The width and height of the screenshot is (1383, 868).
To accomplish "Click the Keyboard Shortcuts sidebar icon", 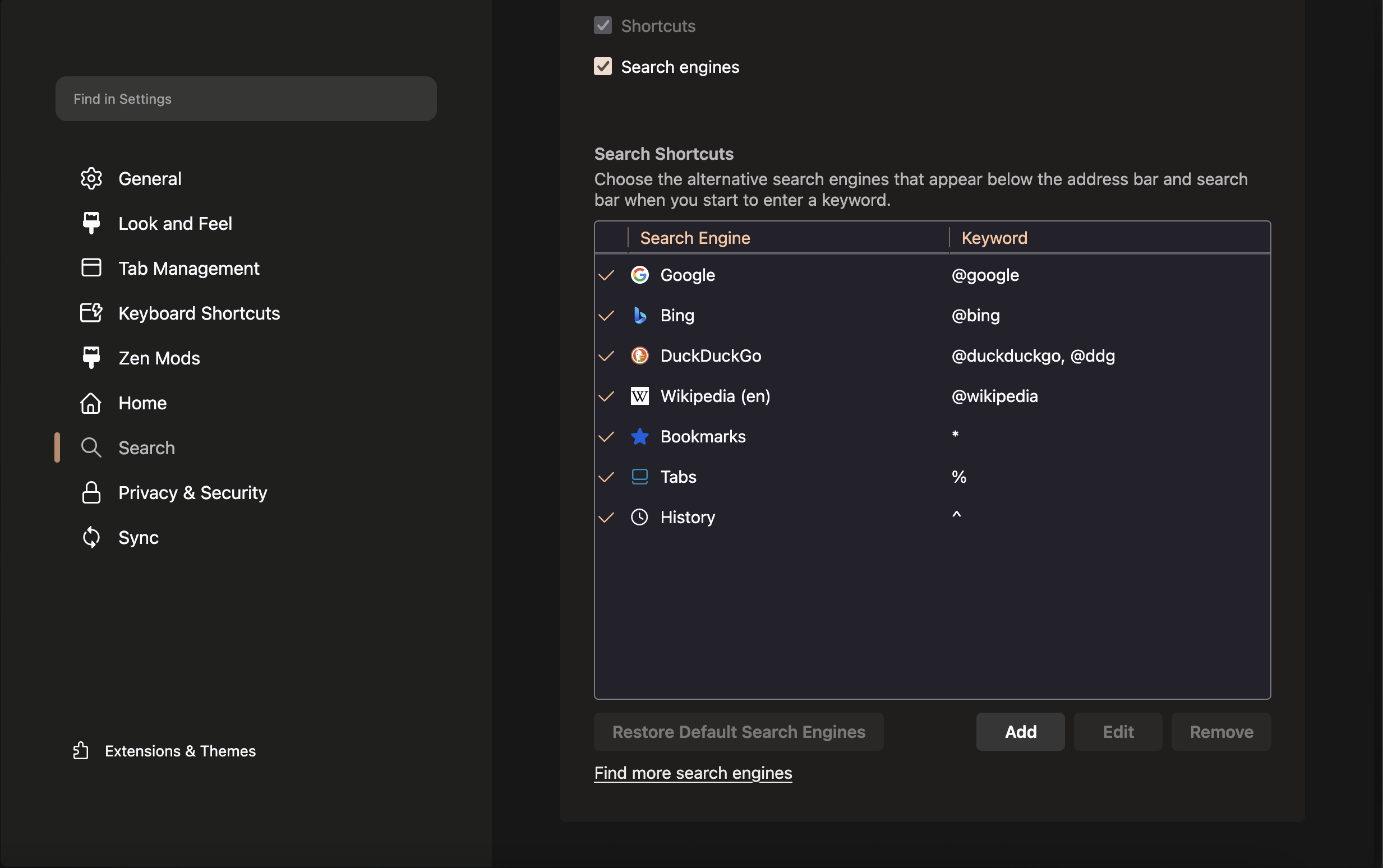I will click(x=91, y=313).
